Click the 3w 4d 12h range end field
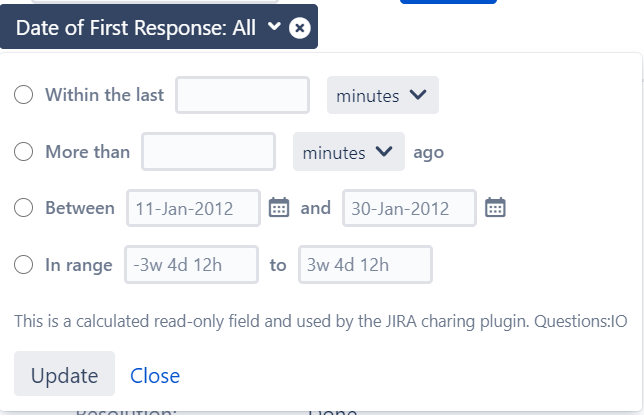 (366, 265)
